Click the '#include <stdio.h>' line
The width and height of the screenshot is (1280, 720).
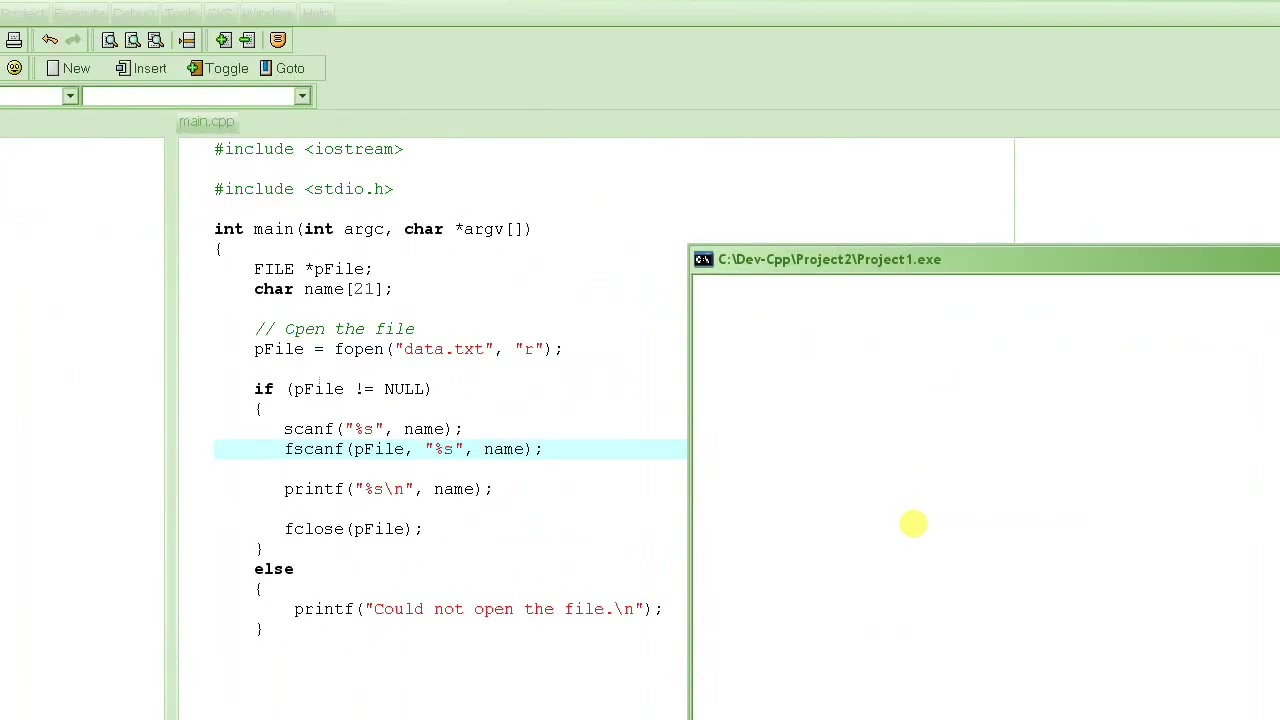(304, 189)
